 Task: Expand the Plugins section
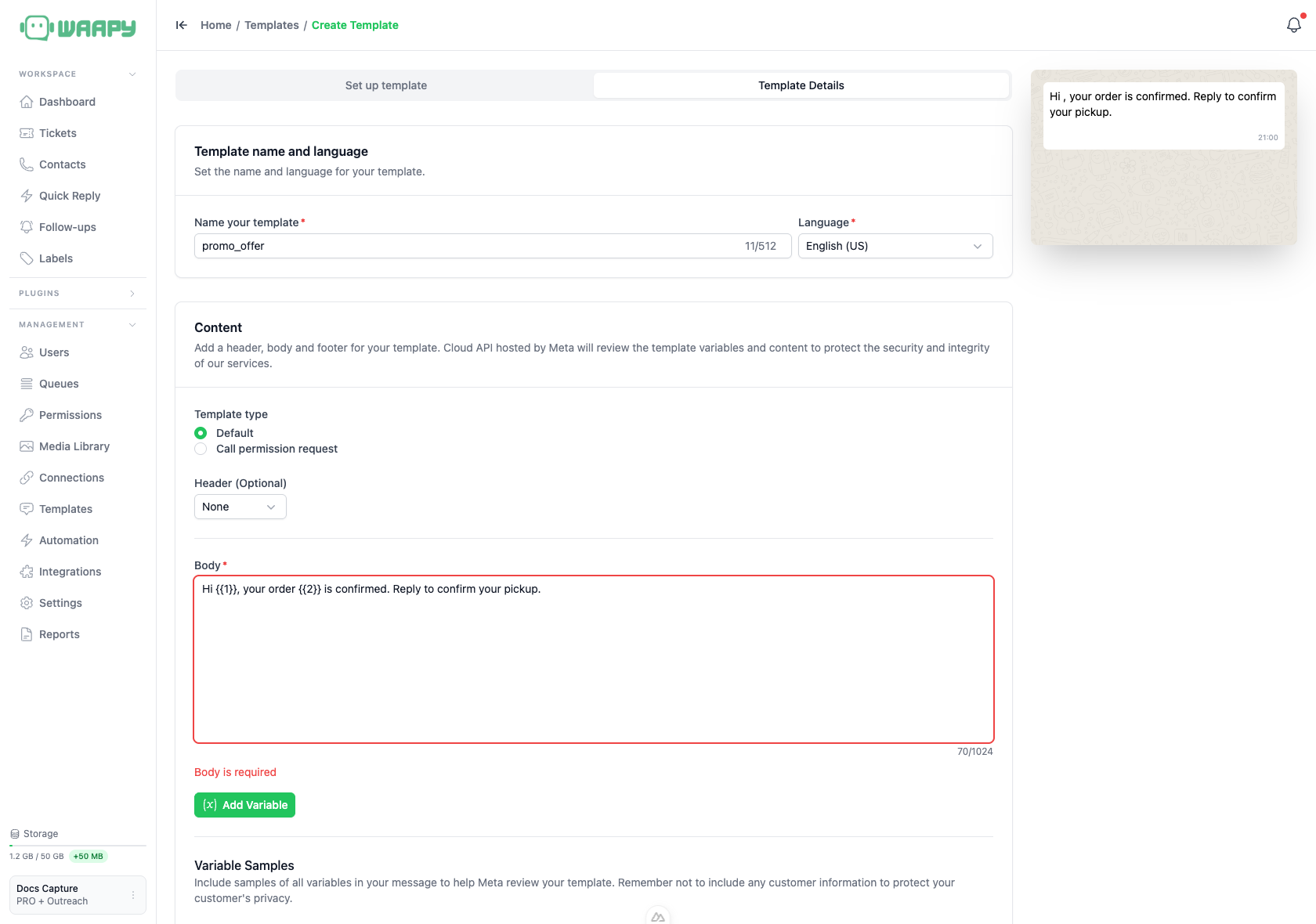click(78, 293)
